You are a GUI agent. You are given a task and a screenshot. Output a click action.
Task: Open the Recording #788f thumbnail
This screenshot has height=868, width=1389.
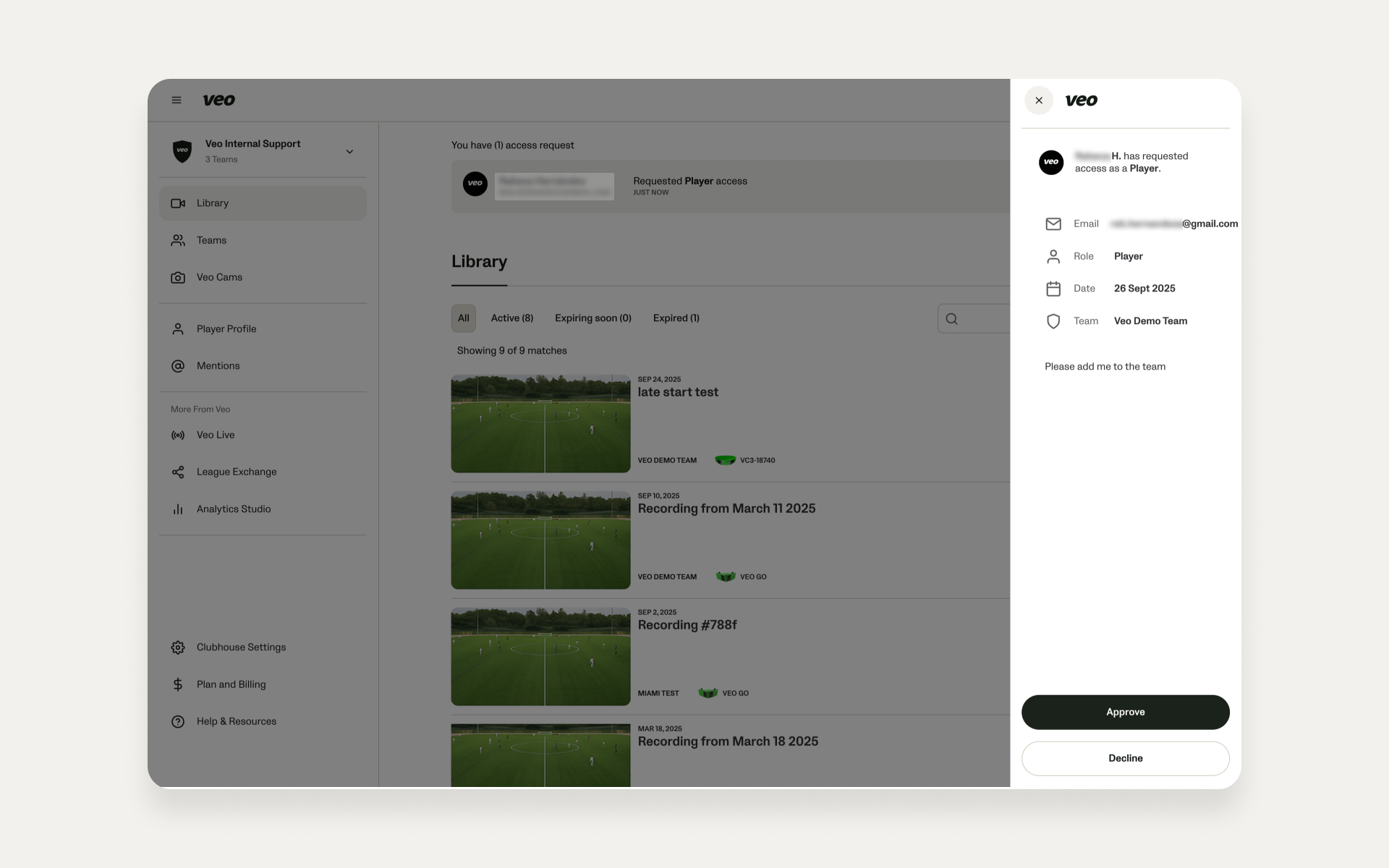(x=541, y=657)
